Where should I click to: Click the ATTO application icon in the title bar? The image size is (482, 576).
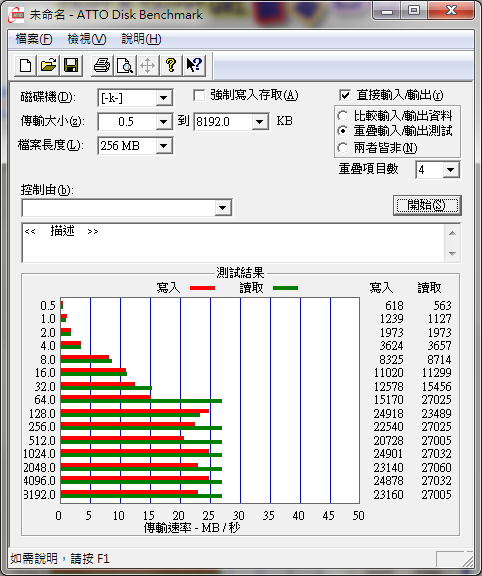click(16, 14)
